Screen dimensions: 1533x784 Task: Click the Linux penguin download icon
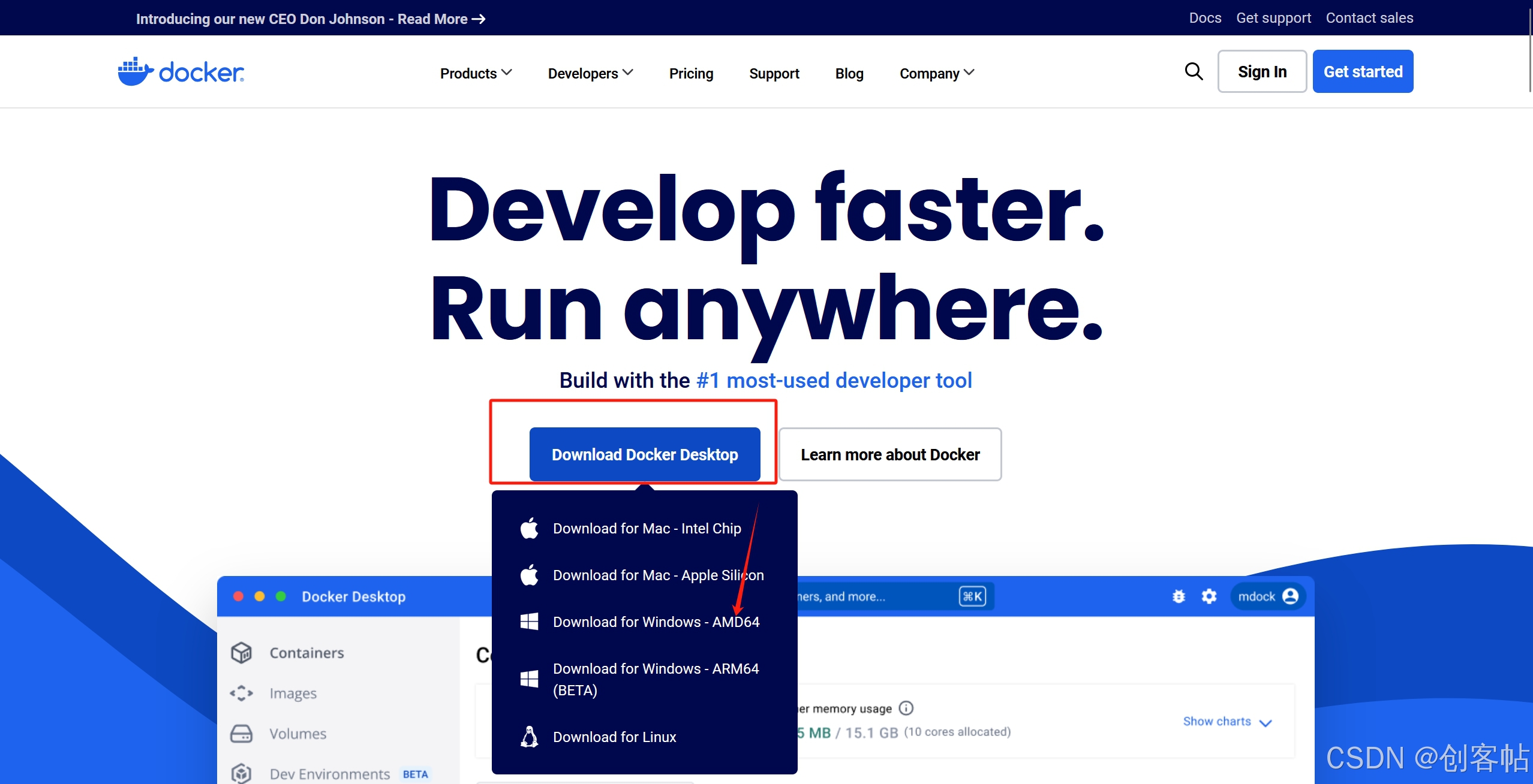(529, 737)
